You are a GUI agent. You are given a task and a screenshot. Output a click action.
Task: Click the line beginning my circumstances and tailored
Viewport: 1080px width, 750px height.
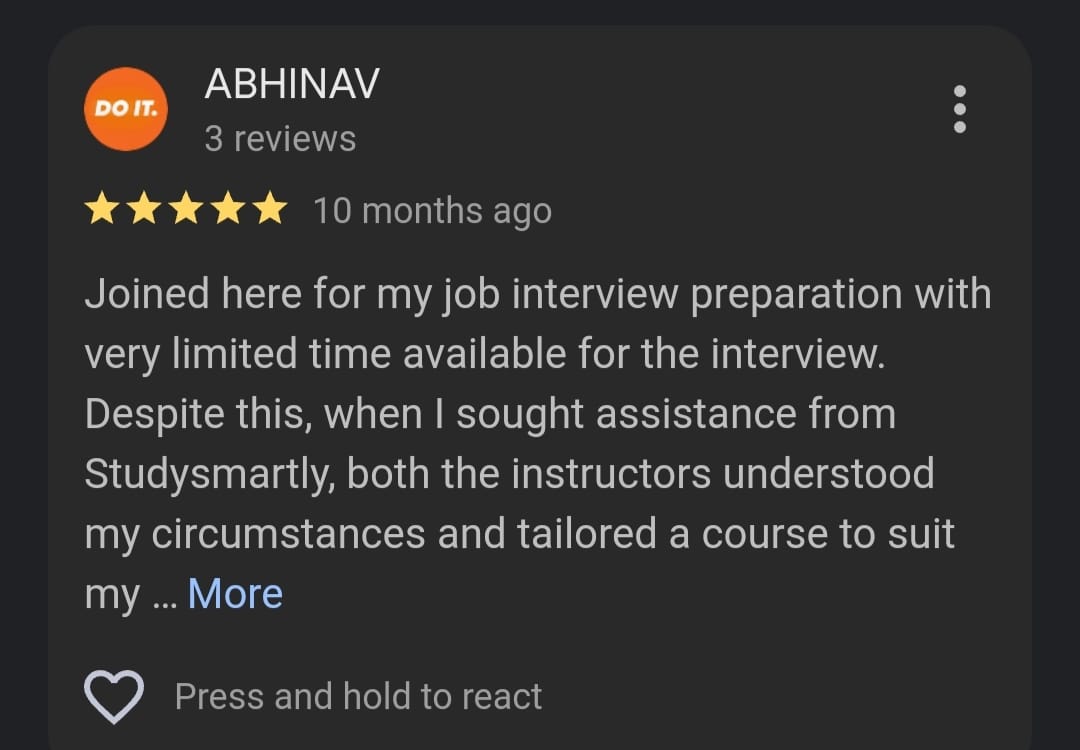tap(519, 535)
